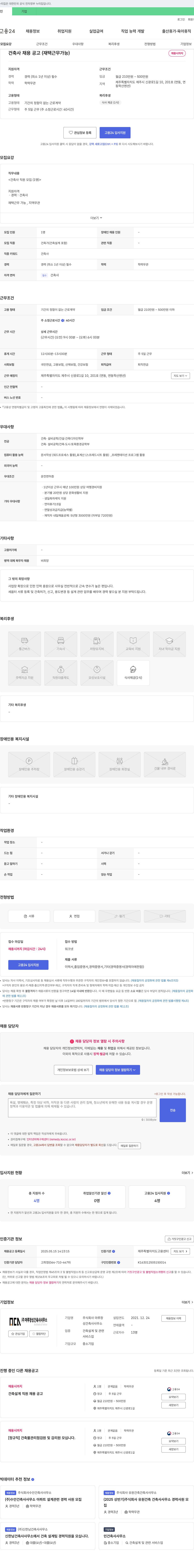Switch to the 근무조건 tab
Viewport: 194px width, 1568px height.
42,44
